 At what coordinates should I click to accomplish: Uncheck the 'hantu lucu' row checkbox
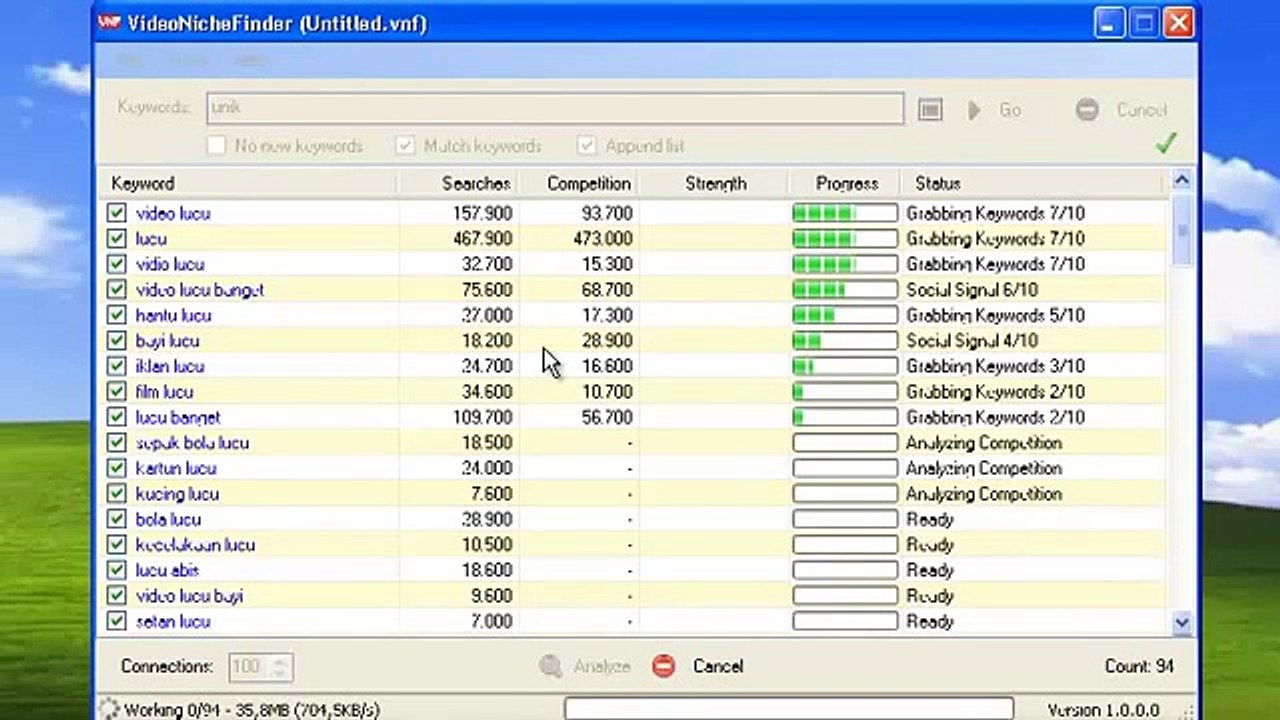click(x=117, y=315)
